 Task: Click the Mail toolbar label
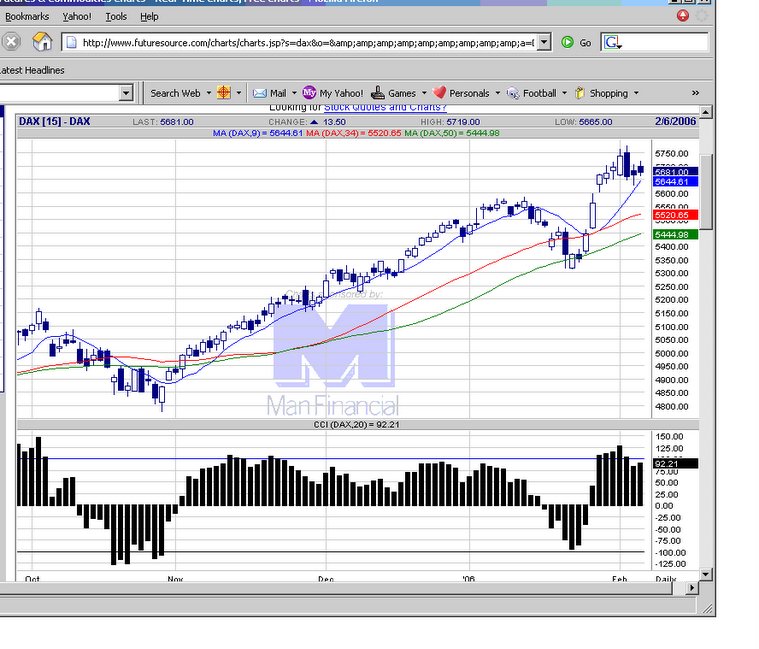278,93
